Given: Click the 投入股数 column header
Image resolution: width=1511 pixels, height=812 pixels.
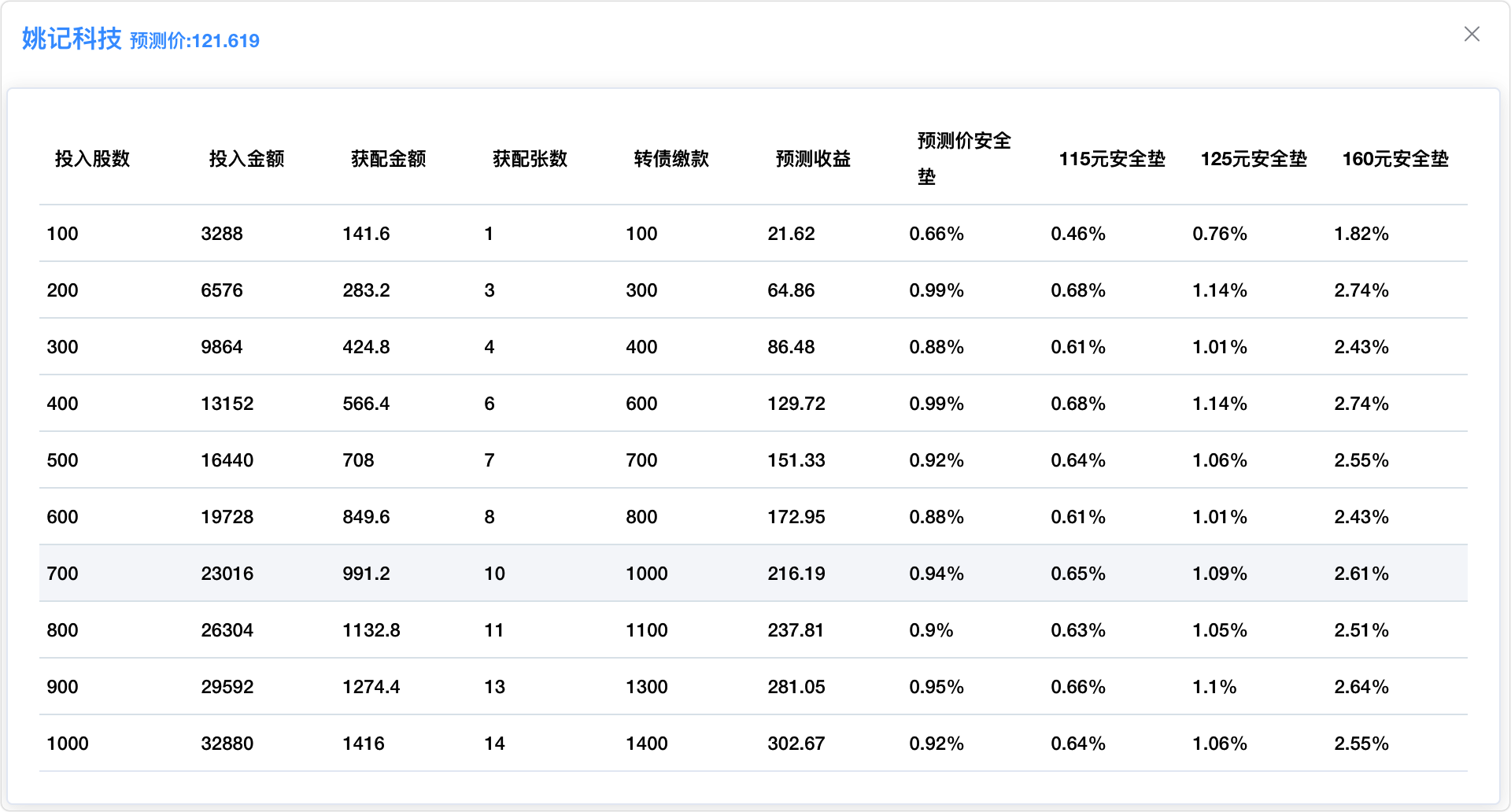Looking at the screenshot, I should (92, 159).
